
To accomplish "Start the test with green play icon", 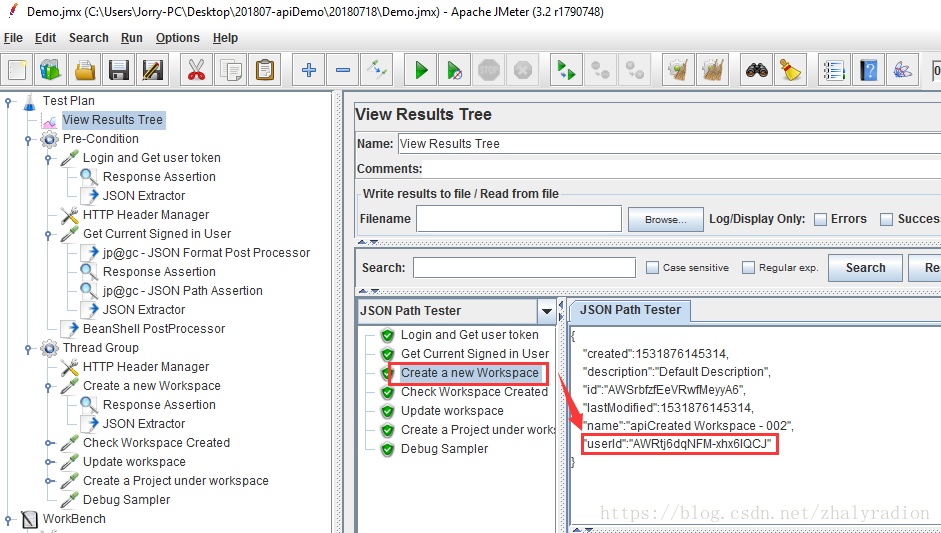I will pyautogui.click(x=421, y=70).
